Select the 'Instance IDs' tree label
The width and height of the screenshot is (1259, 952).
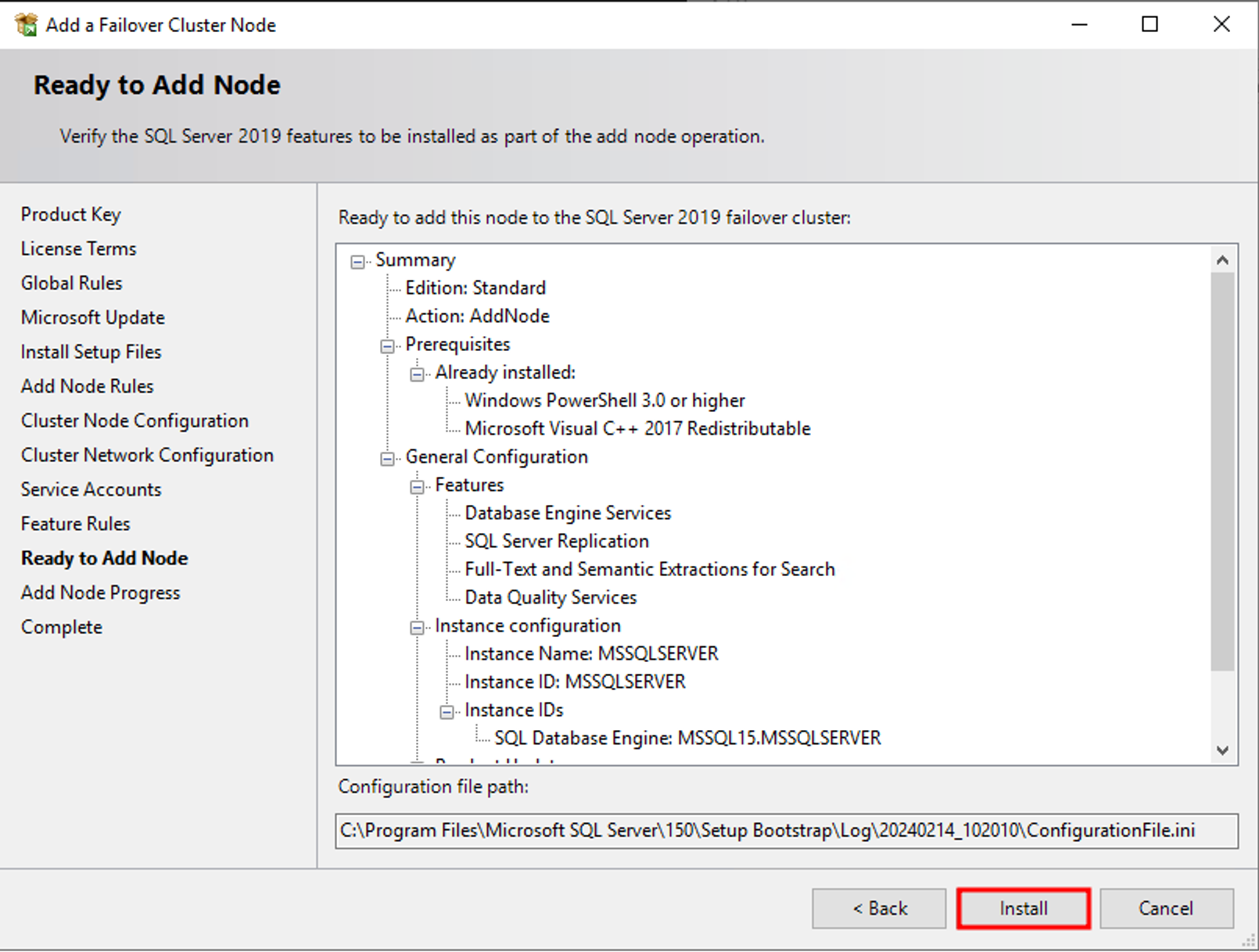[x=514, y=710]
